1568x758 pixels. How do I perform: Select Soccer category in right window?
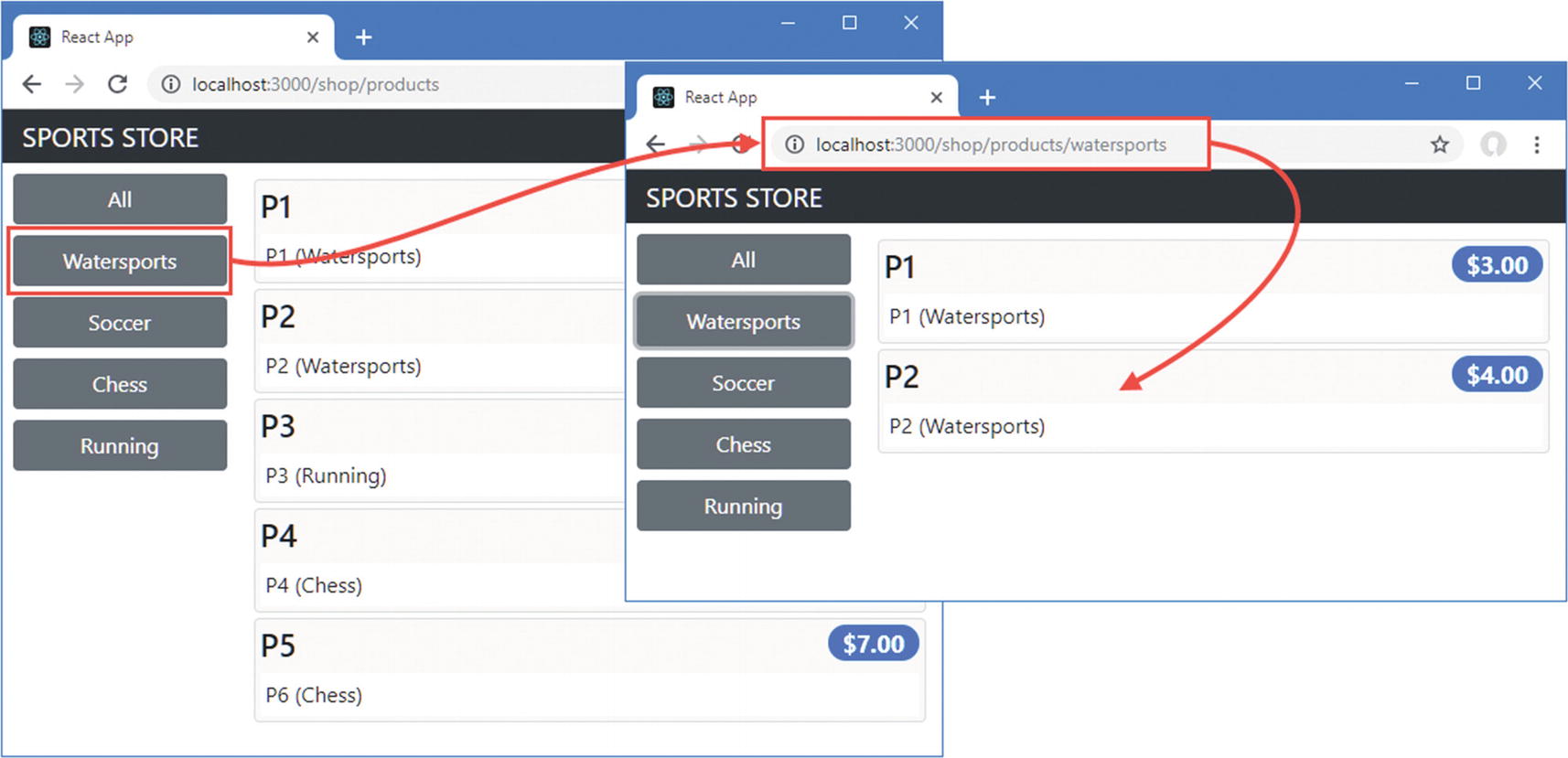click(x=743, y=383)
